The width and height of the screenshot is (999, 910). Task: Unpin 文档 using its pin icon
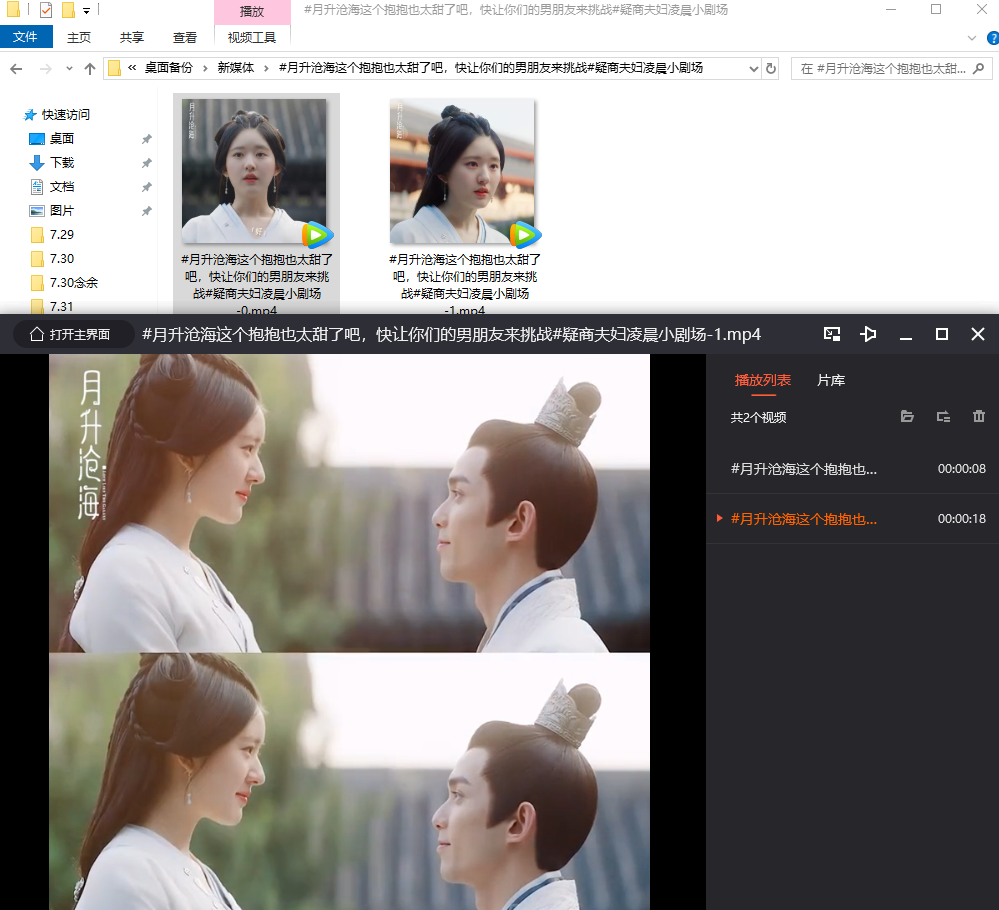(147, 187)
